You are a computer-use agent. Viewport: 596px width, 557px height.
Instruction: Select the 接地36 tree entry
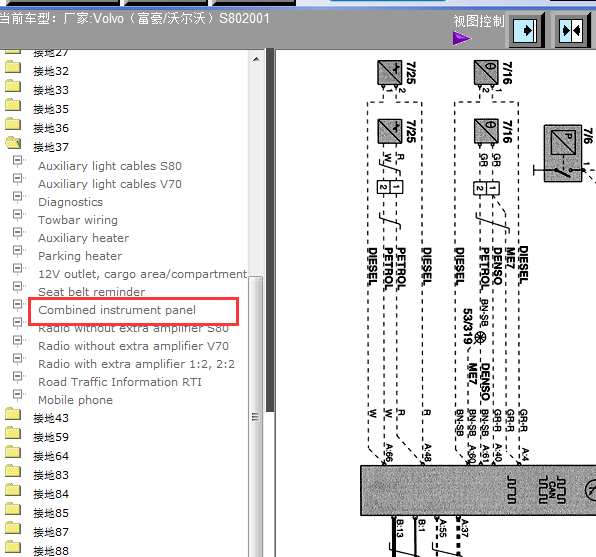51,128
